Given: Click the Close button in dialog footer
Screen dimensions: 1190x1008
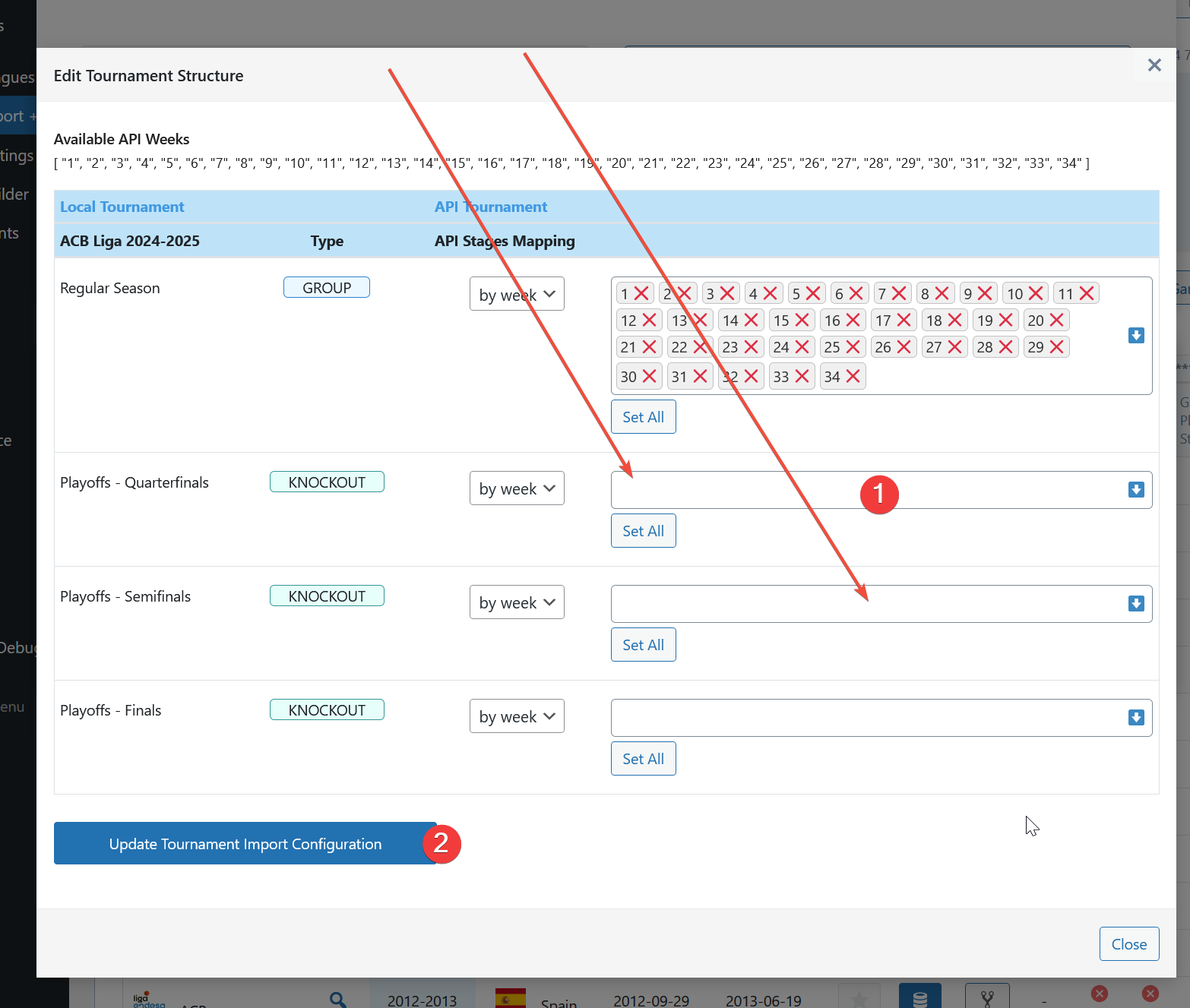Looking at the screenshot, I should 1129,943.
